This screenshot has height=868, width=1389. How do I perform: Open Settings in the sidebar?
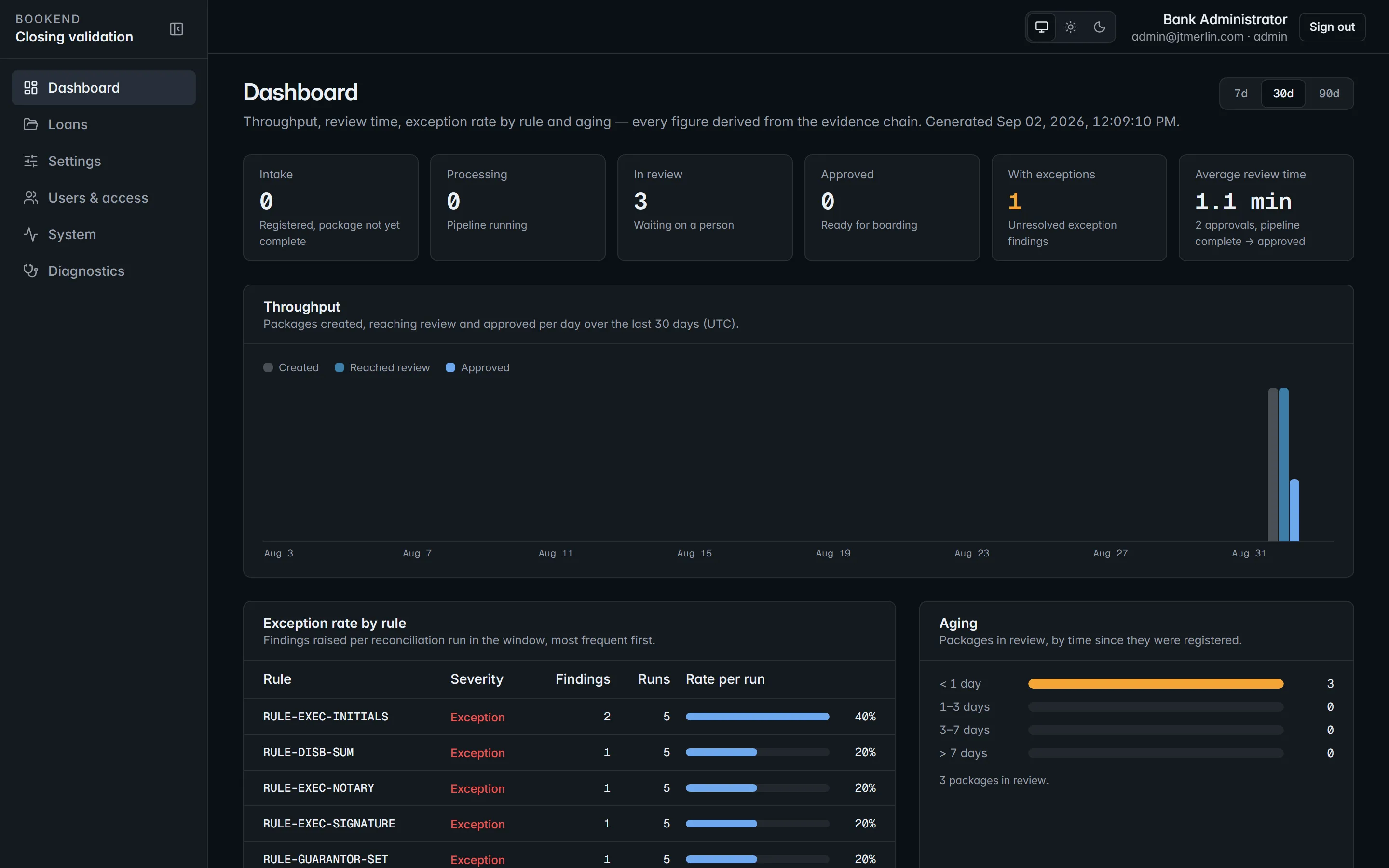pos(103,162)
